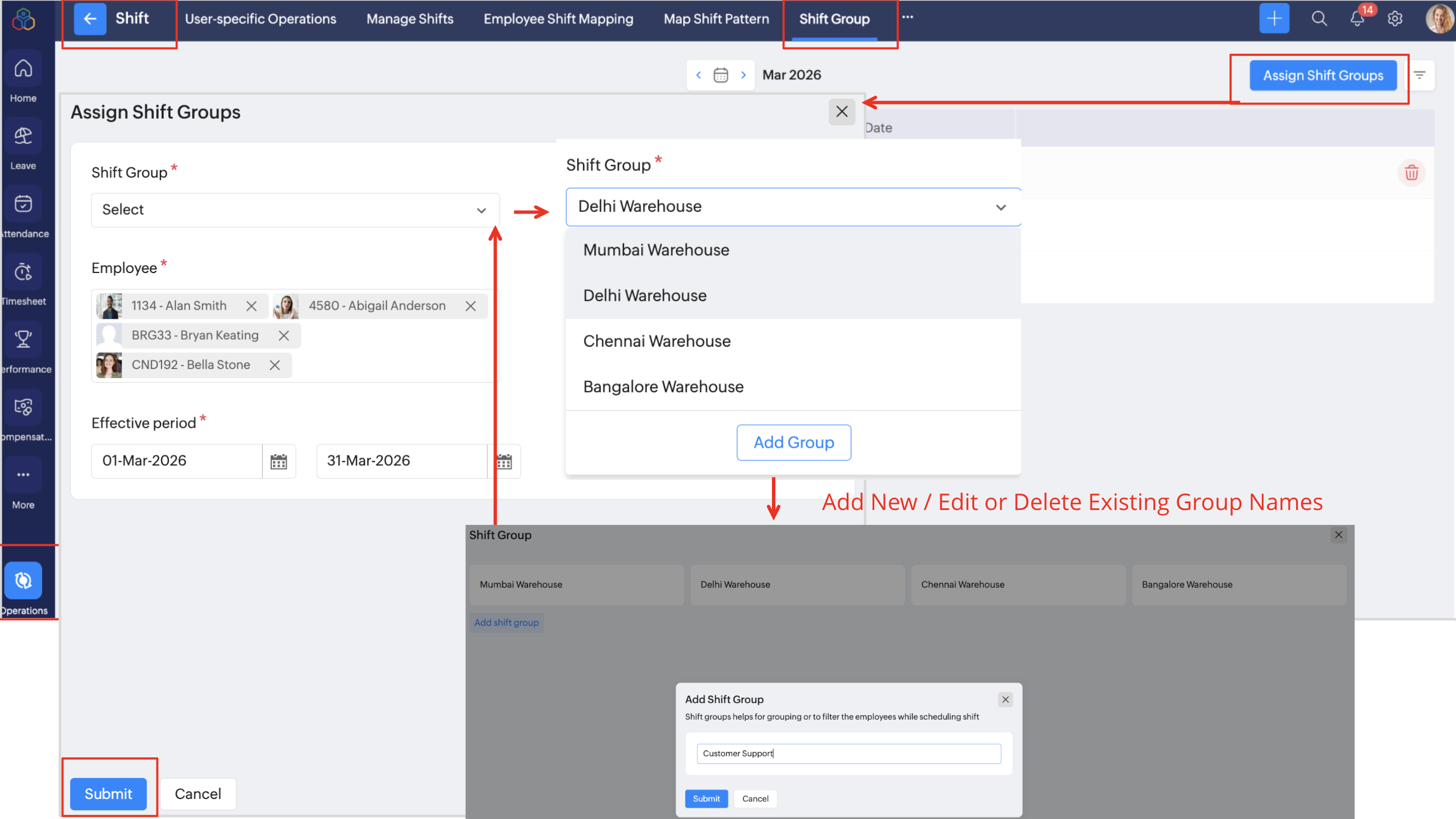This screenshot has width=1456, height=819.
Task: Open start date calendar picker icon
Action: [279, 461]
